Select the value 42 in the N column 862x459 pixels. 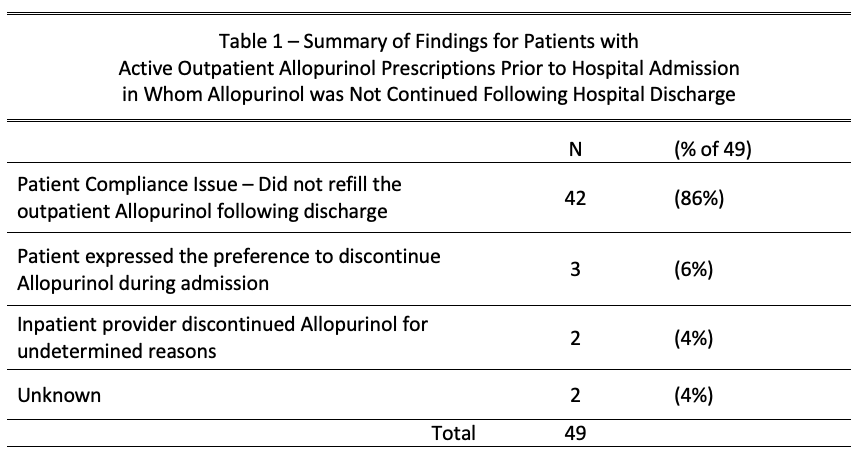point(574,198)
